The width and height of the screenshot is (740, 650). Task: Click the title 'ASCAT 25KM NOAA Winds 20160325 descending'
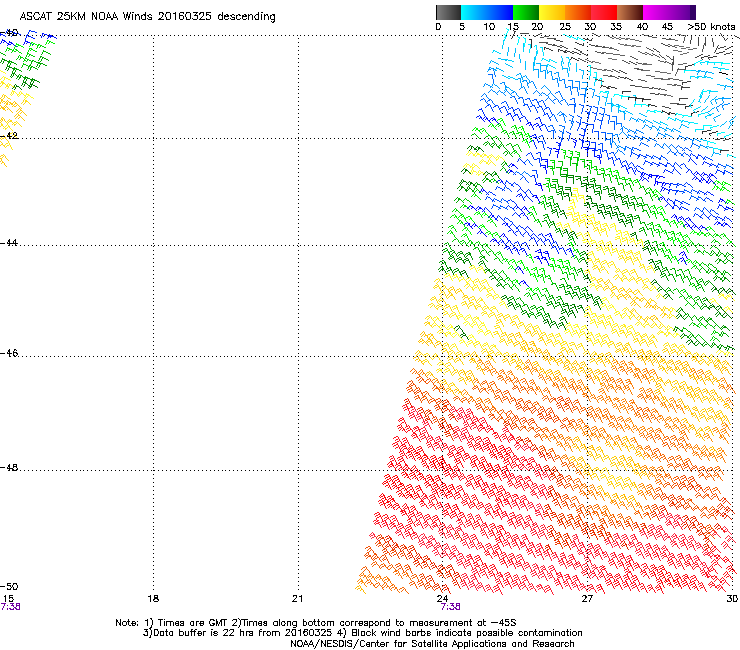coord(147,17)
